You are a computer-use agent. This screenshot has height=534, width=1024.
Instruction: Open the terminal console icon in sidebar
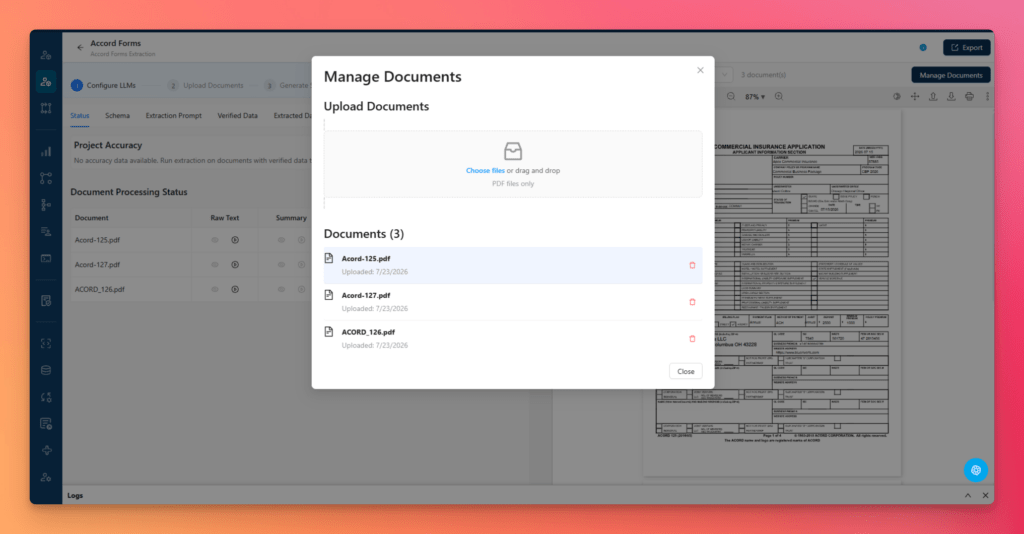46,259
